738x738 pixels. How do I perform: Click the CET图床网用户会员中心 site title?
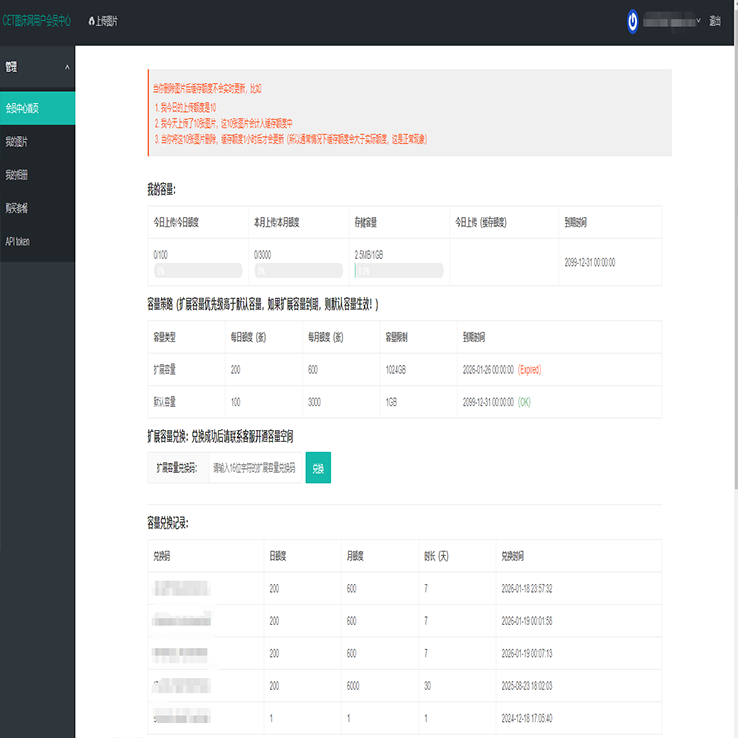click(37, 21)
